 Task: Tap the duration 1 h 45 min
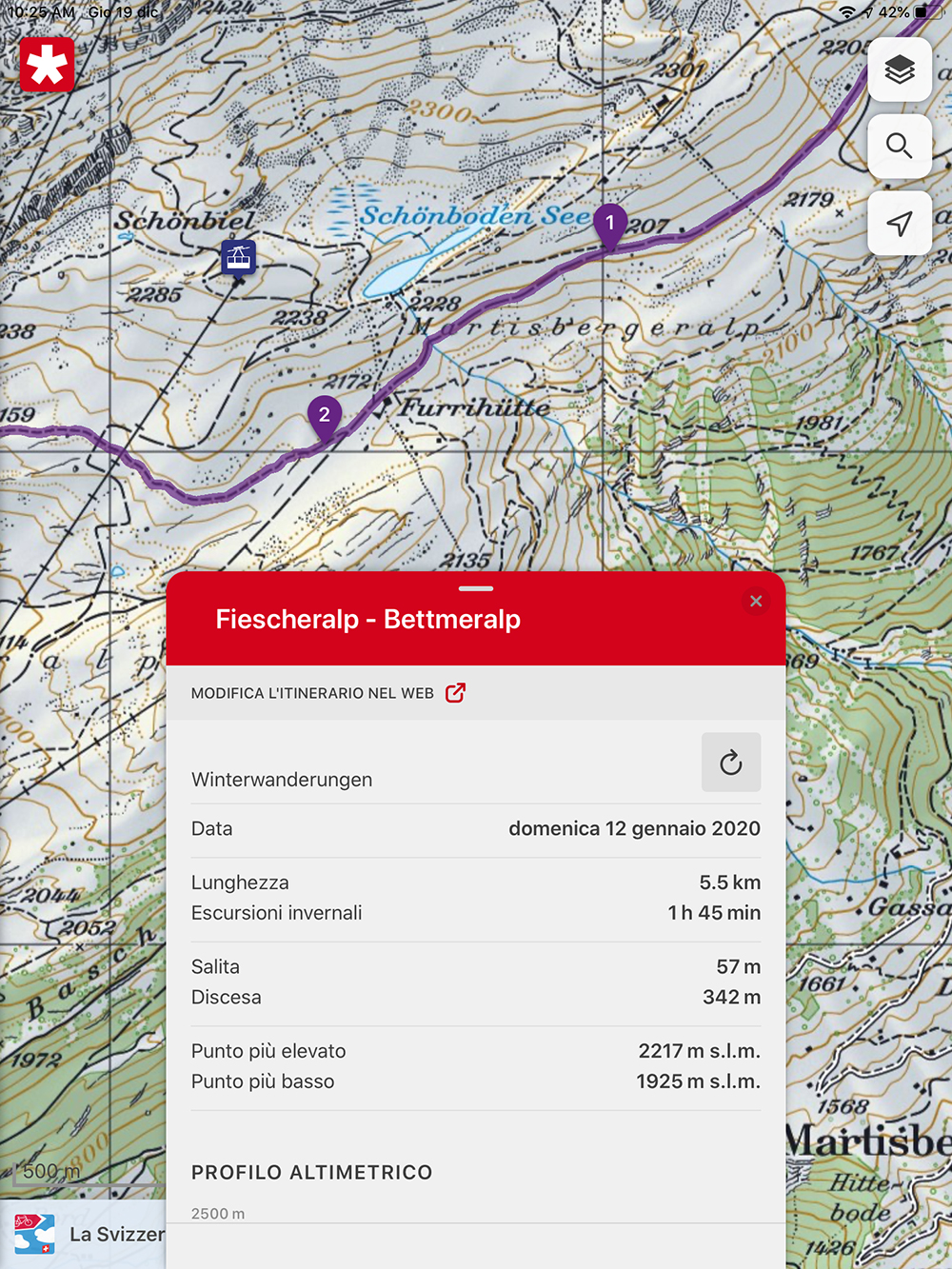714,913
